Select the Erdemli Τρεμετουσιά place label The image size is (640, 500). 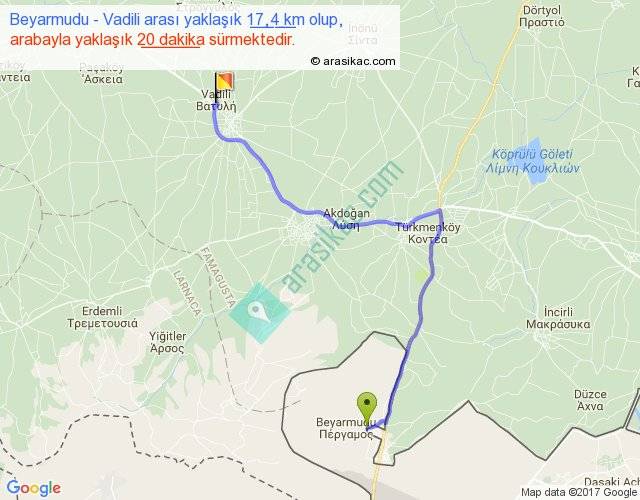click(x=102, y=317)
